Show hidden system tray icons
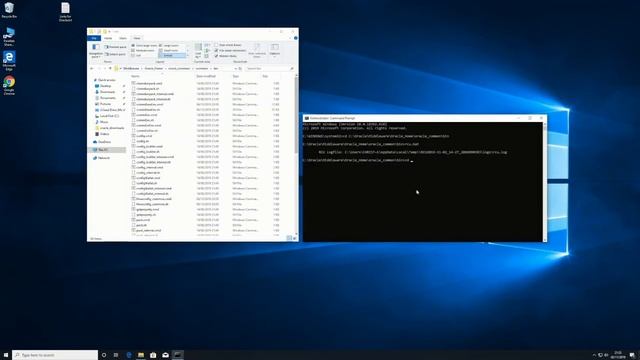The height and width of the screenshot is (360, 640). coord(594,355)
